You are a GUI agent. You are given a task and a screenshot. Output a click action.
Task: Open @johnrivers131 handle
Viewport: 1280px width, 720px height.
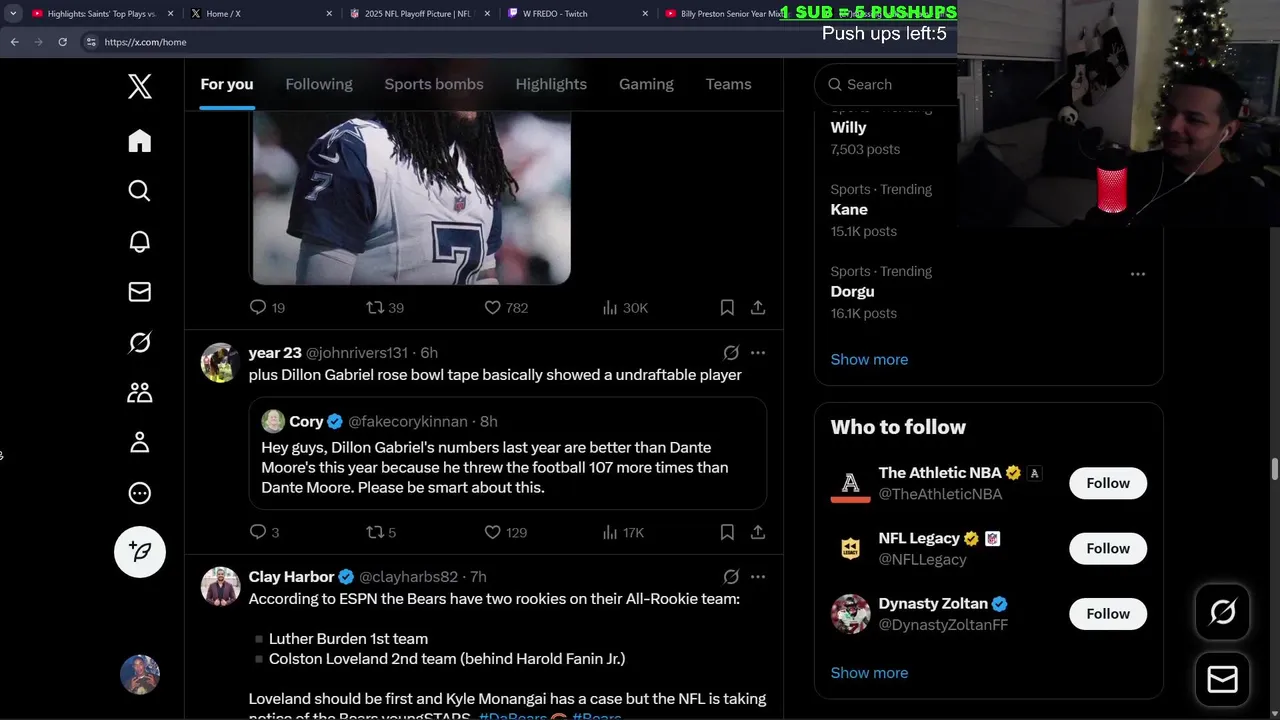(357, 352)
